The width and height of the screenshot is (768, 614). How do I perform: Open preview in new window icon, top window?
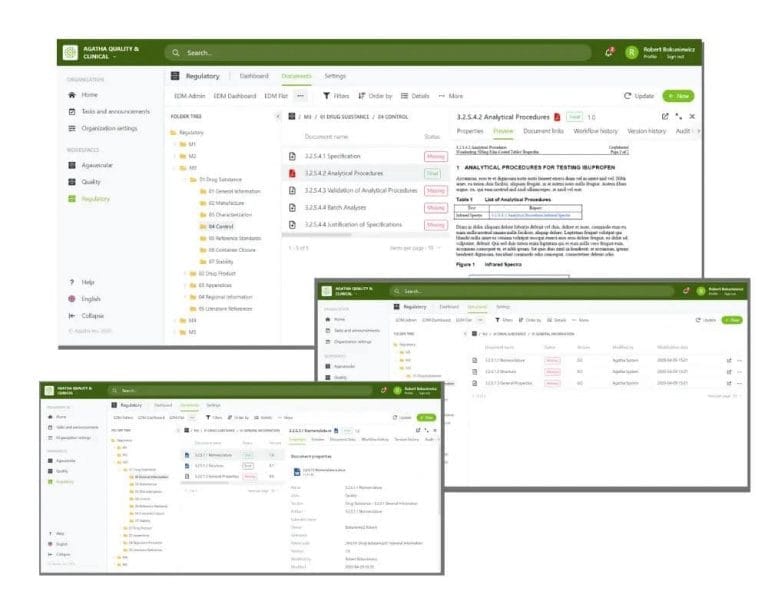click(x=665, y=117)
